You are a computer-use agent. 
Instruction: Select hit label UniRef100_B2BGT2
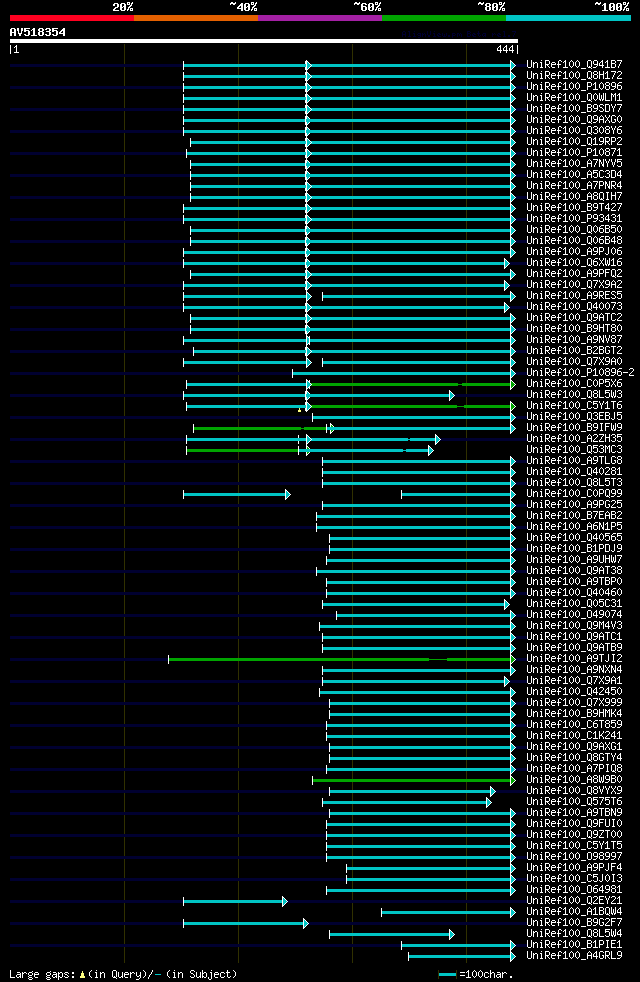(x=574, y=350)
